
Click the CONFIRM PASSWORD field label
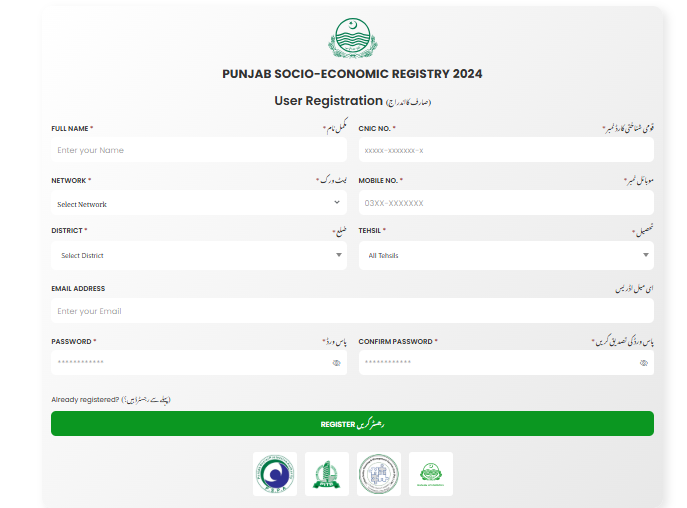[x=396, y=341]
